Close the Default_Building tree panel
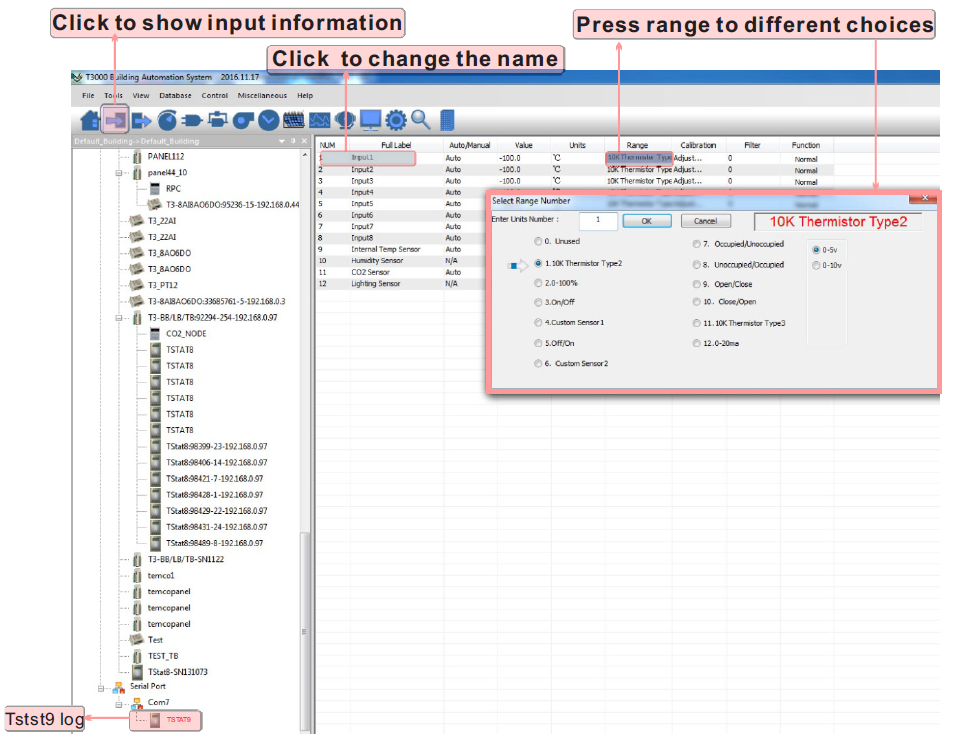The image size is (958, 748). click(304, 141)
